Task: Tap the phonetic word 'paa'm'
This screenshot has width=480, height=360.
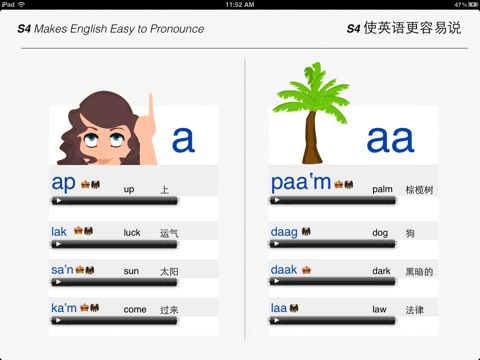Action: click(301, 182)
